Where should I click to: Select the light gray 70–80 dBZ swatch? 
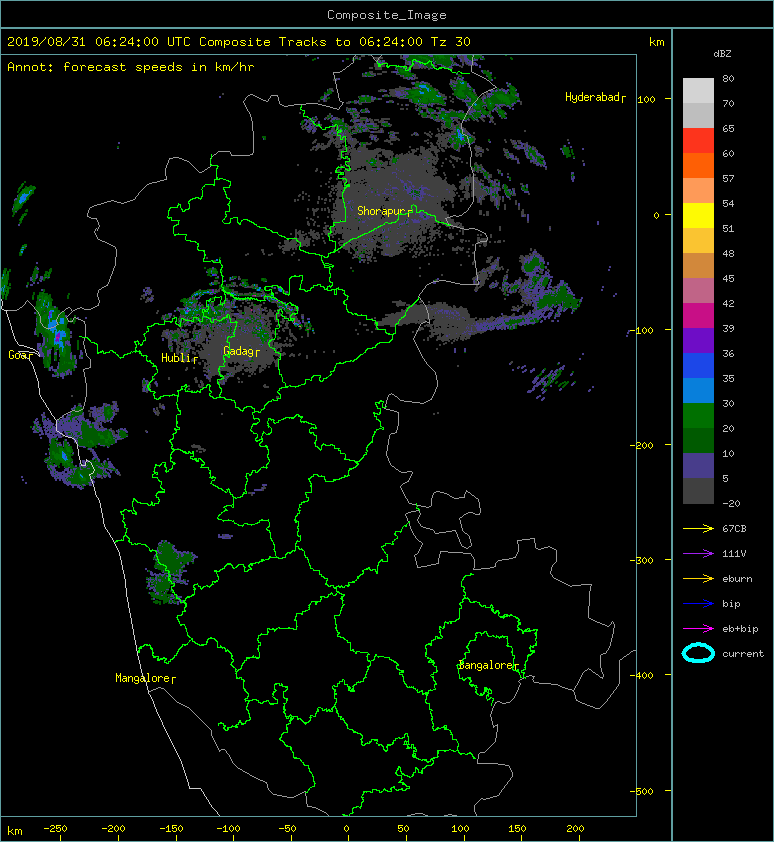click(698, 90)
